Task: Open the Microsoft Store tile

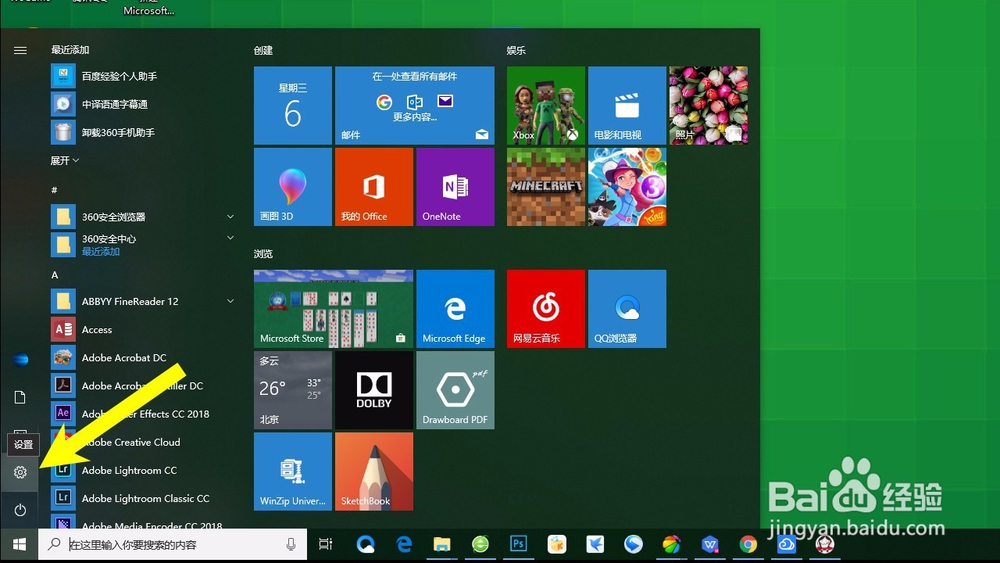Action: pos(334,309)
